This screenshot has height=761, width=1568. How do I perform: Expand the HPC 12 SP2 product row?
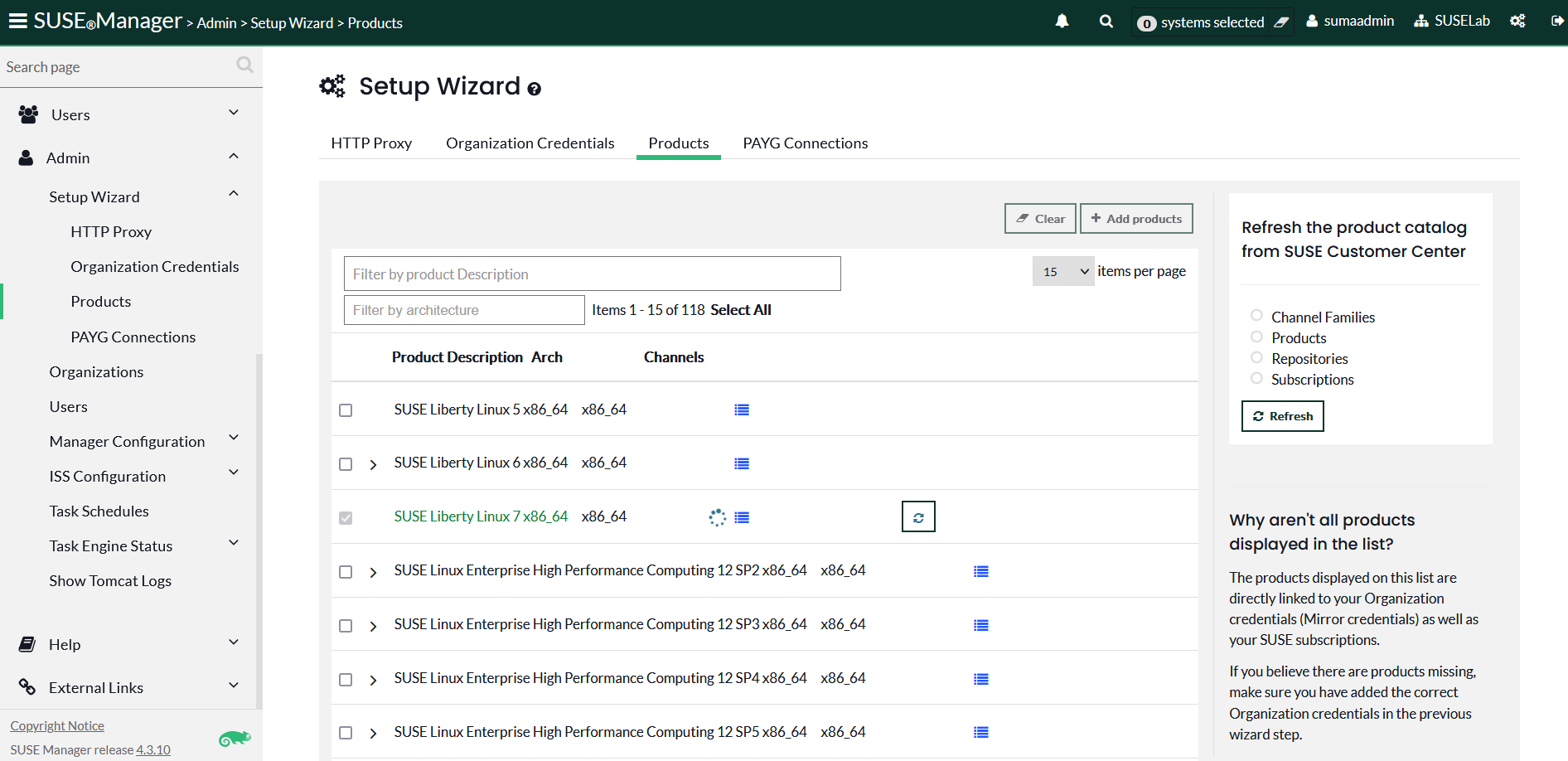click(373, 572)
